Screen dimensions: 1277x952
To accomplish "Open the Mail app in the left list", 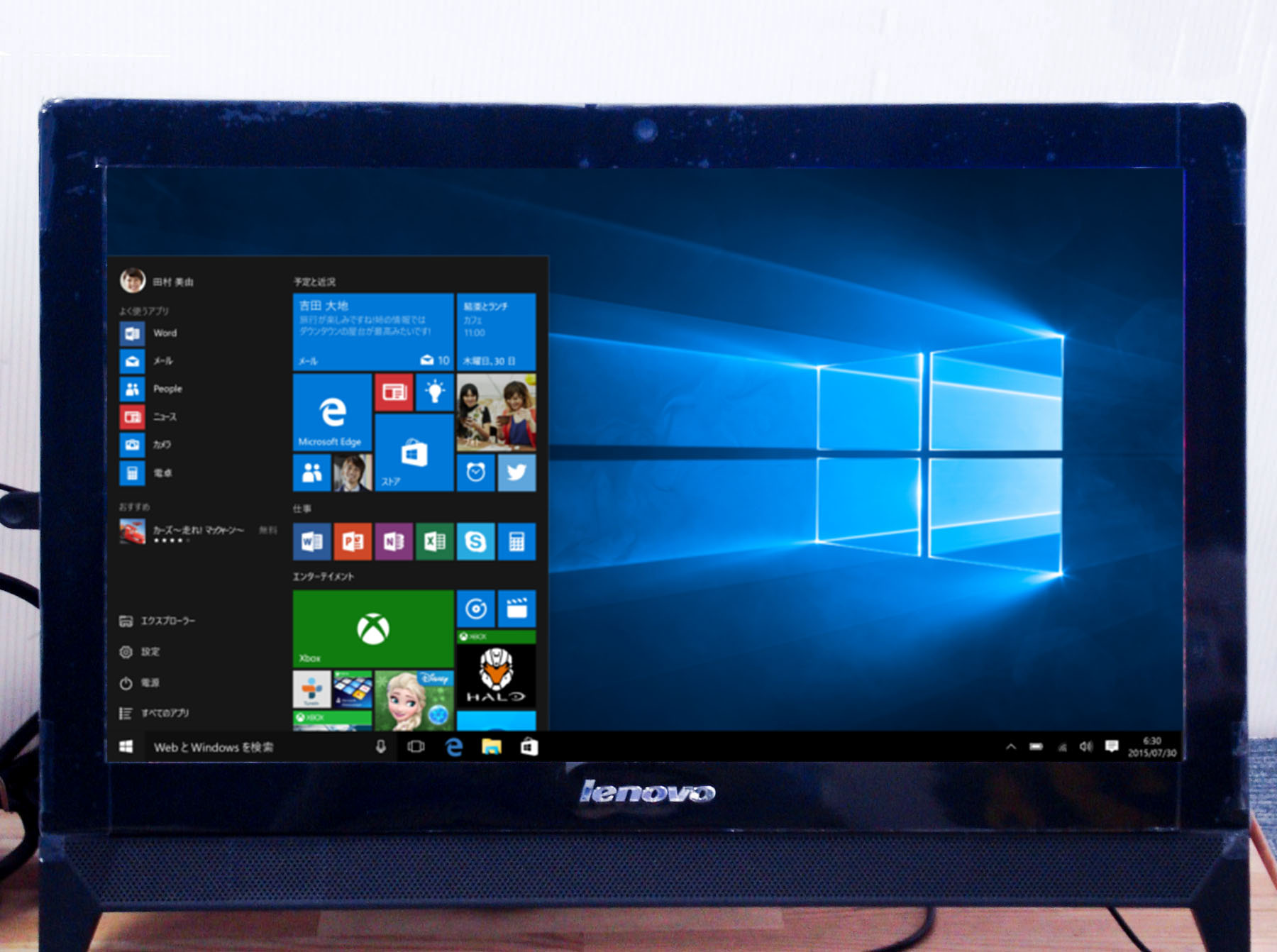I will (148, 361).
